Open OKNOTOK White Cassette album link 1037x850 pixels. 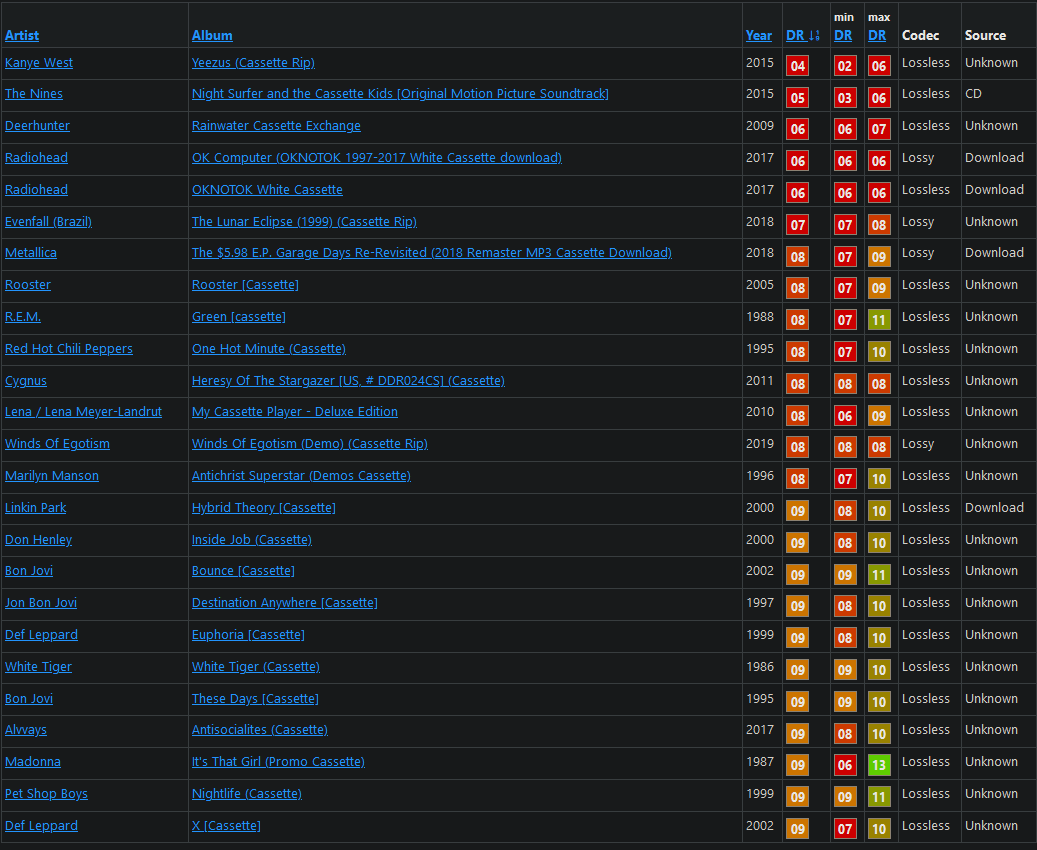point(267,190)
